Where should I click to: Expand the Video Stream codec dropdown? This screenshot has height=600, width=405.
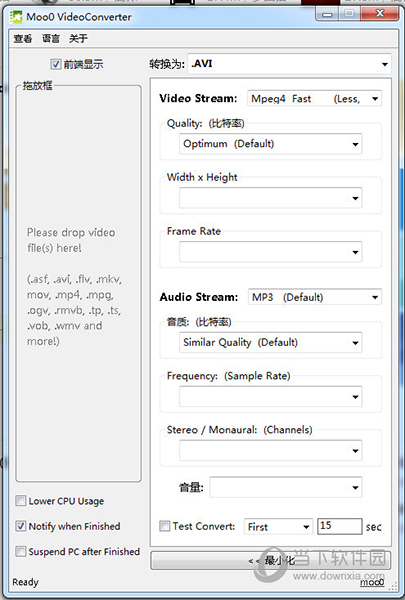pos(314,99)
